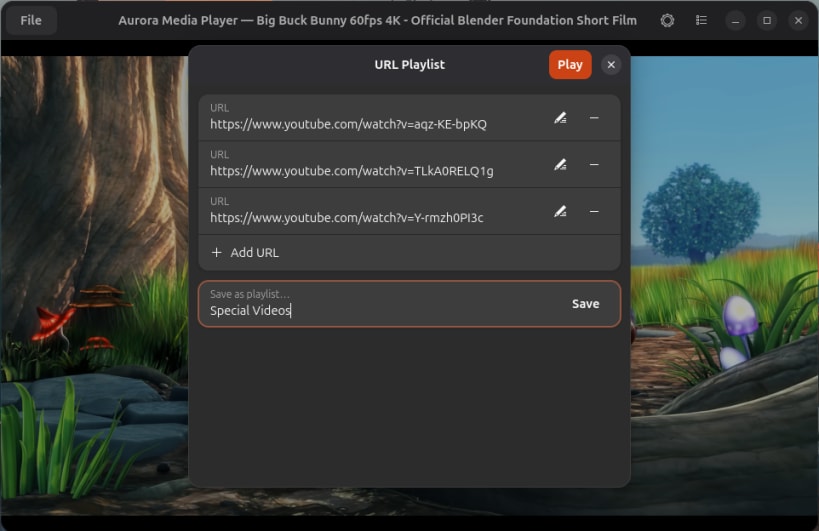This screenshot has width=819, height=531.
Task: Close the URL Playlist dialog
Action: click(x=611, y=65)
